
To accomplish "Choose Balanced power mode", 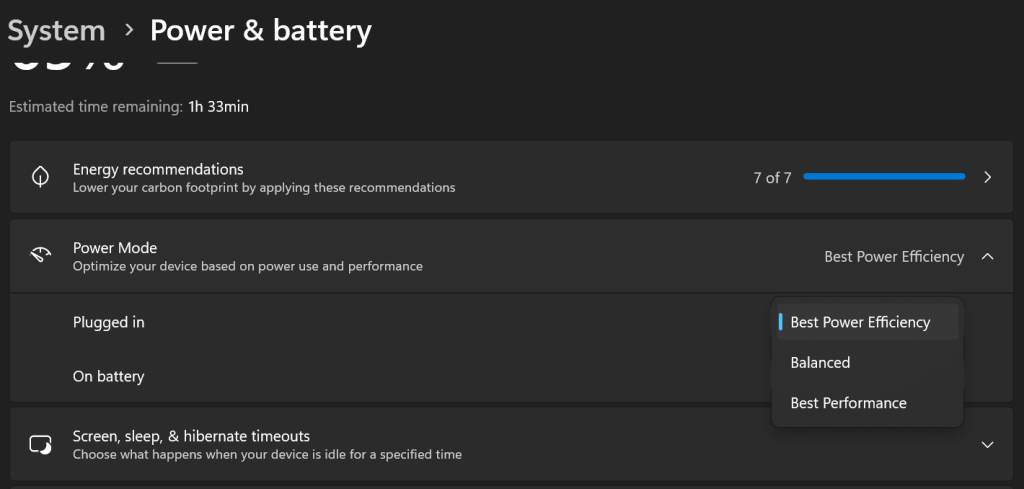I will (x=820, y=362).
